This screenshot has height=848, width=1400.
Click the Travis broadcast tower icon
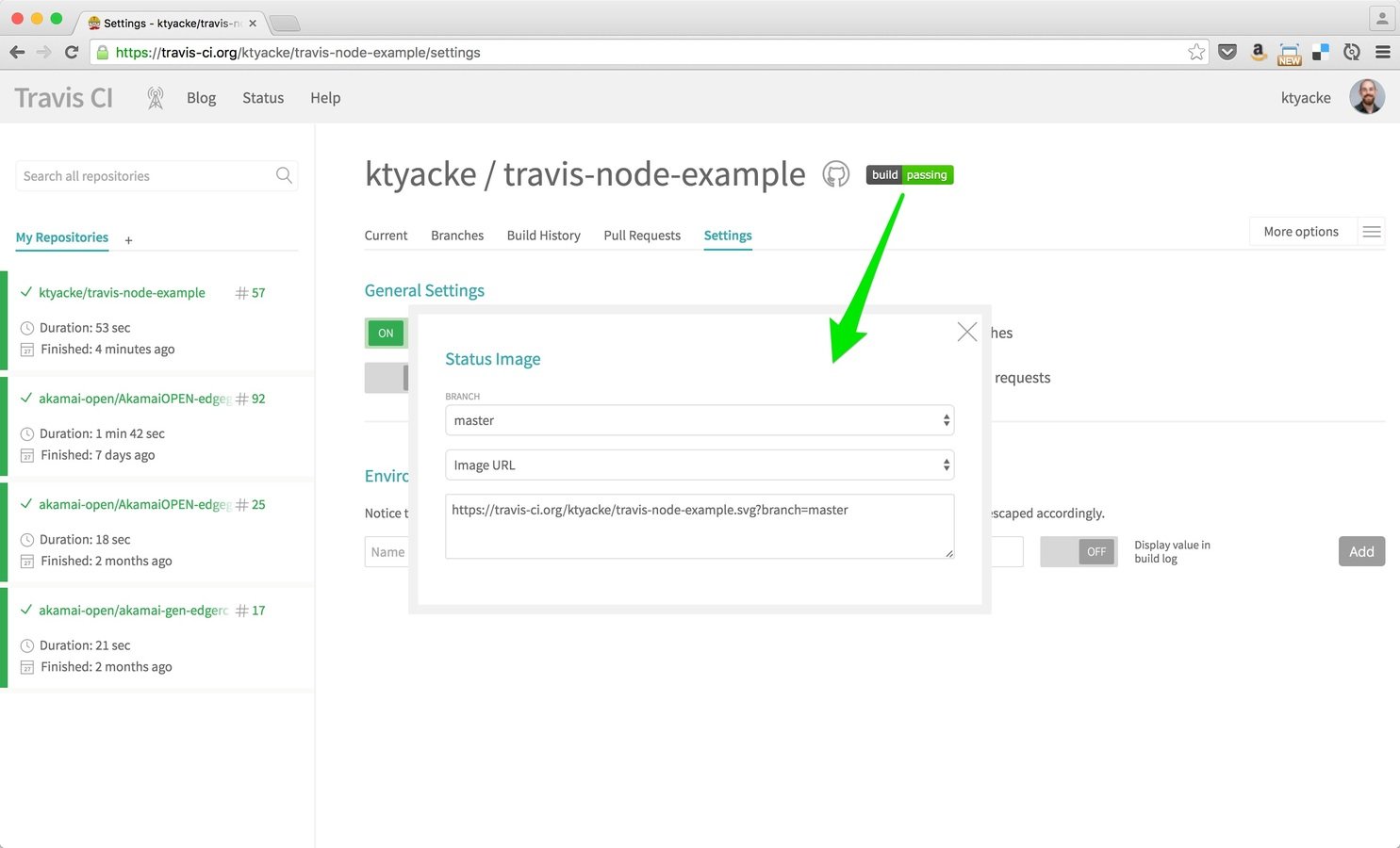[156, 97]
